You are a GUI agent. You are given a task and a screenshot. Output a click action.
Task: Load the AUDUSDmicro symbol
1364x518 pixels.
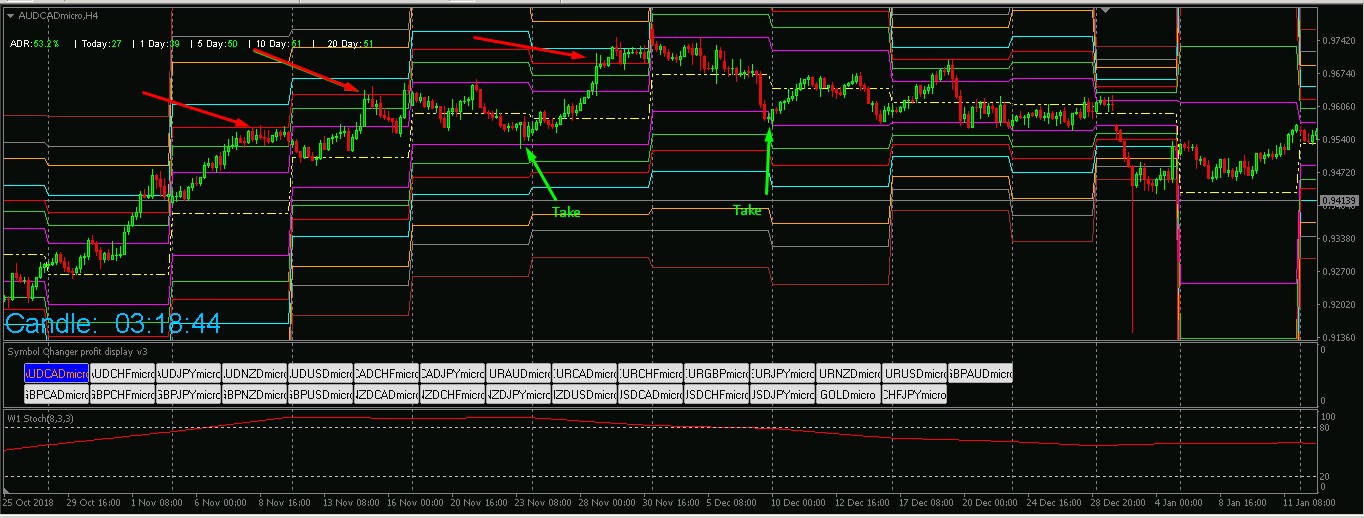point(321,373)
